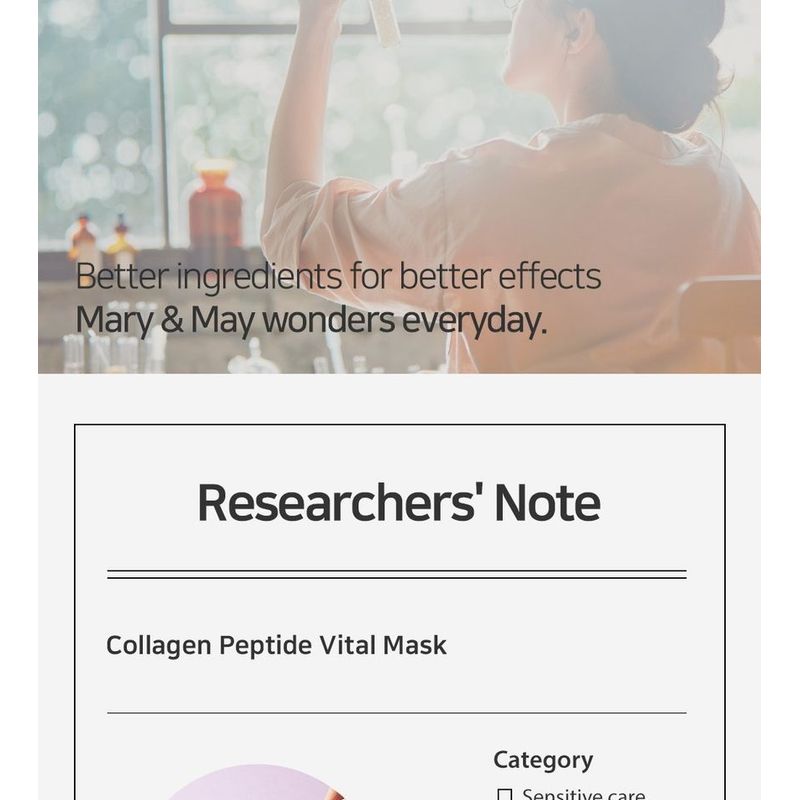Image resolution: width=800 pixels, height=800 pixels.
Task: Click the Researchers' Note heading
Action: [399, 502]
